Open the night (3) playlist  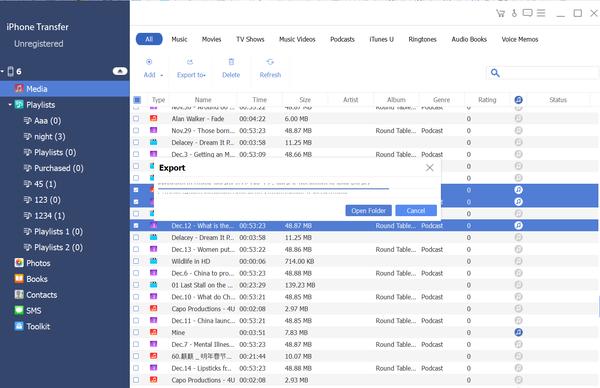coord(49,137)
